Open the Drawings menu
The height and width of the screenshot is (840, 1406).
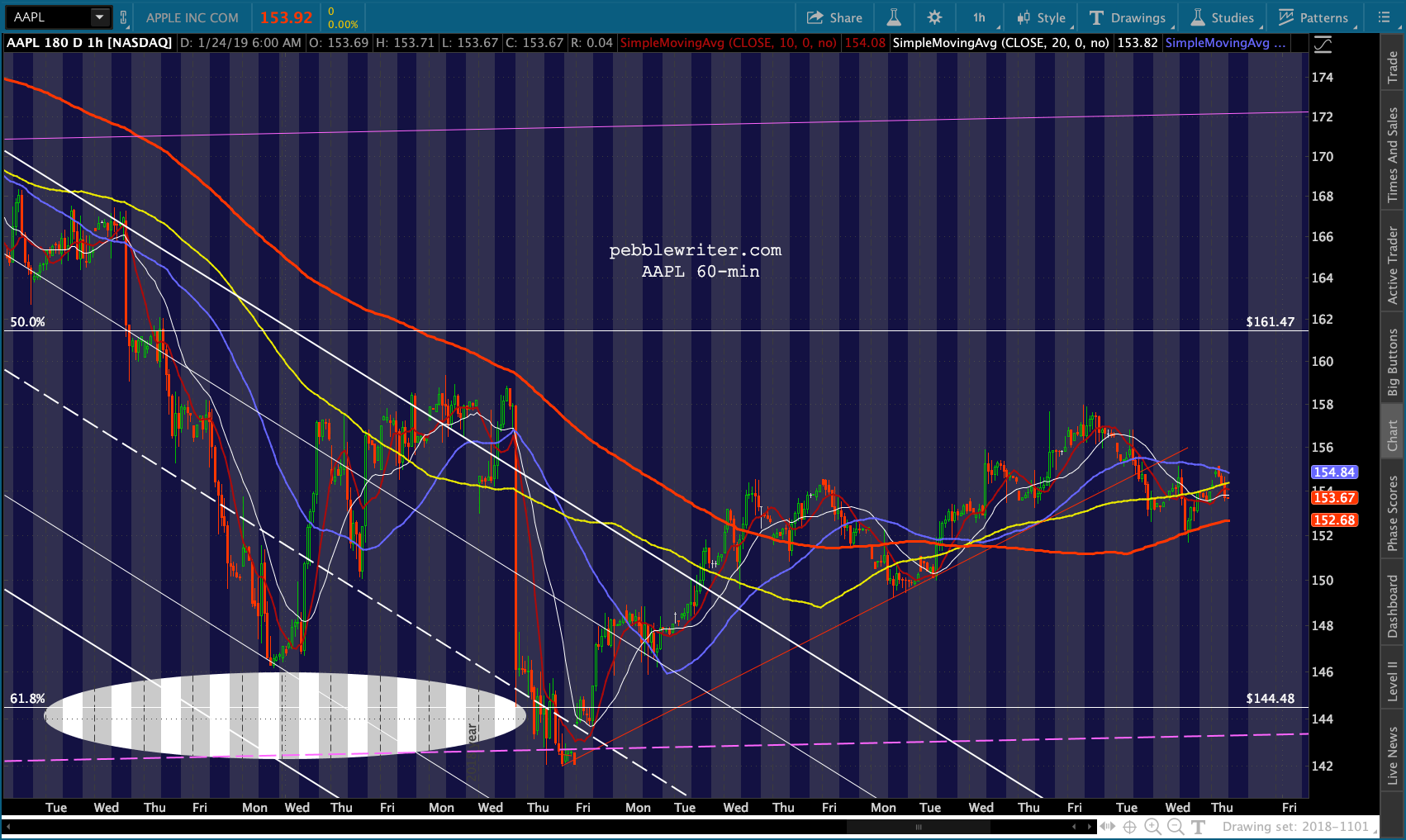(x=1128, y=17)
